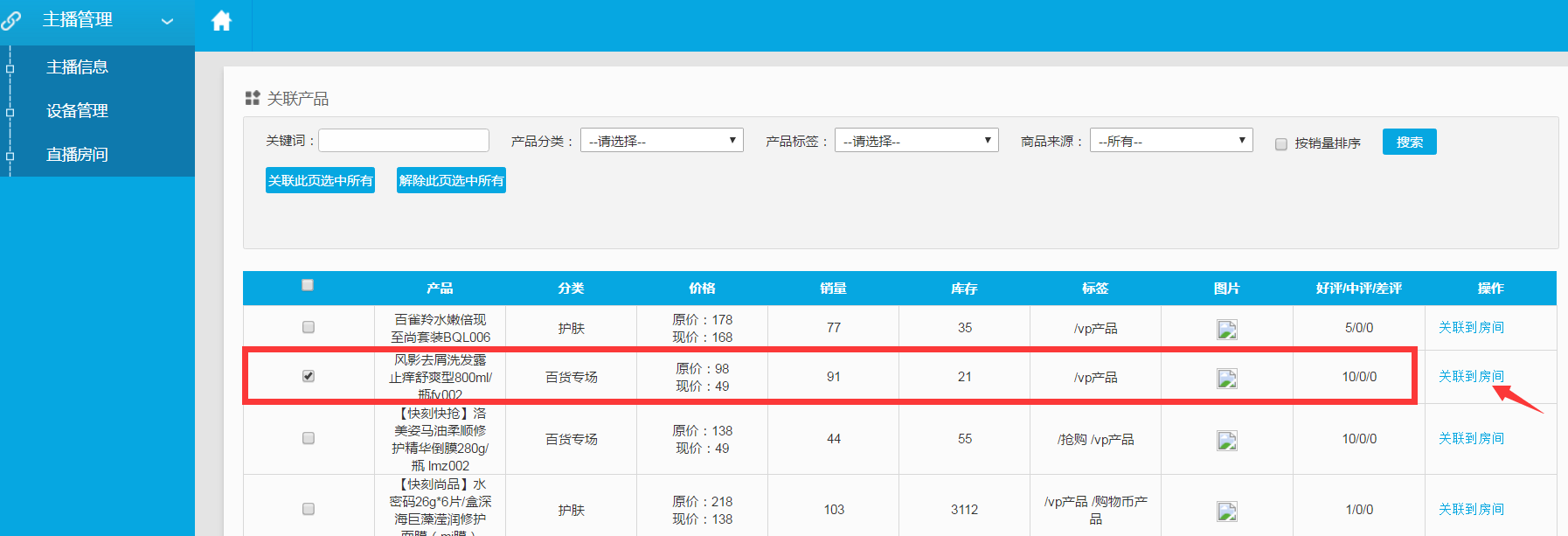Screen dimensions: 1568x536
Task: Toggle the 按销量排序 checkbox
Action: click(1281, 144)
